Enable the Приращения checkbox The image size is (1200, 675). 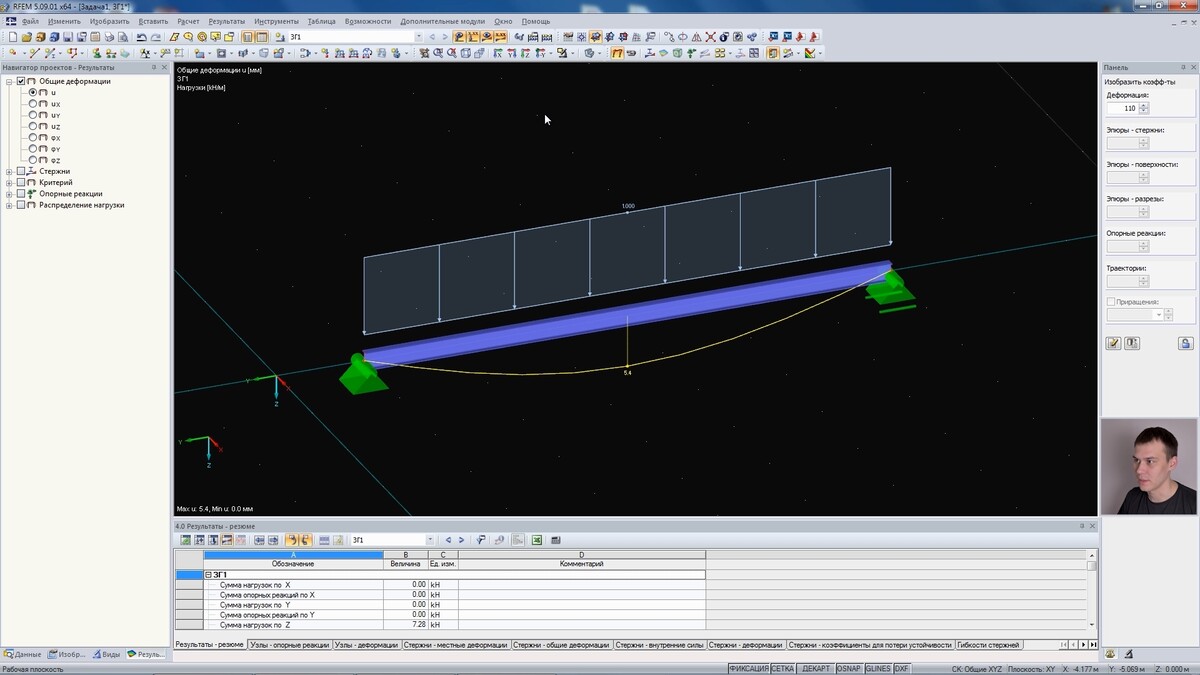click(1110, 301)
